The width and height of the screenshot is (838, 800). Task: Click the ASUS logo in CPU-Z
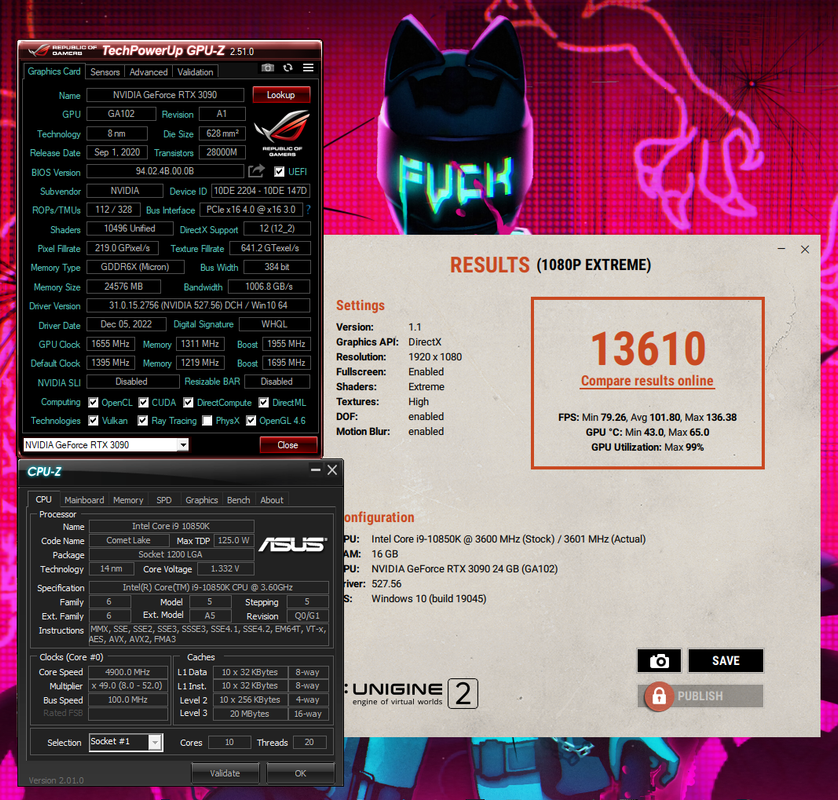click(292, 545)
